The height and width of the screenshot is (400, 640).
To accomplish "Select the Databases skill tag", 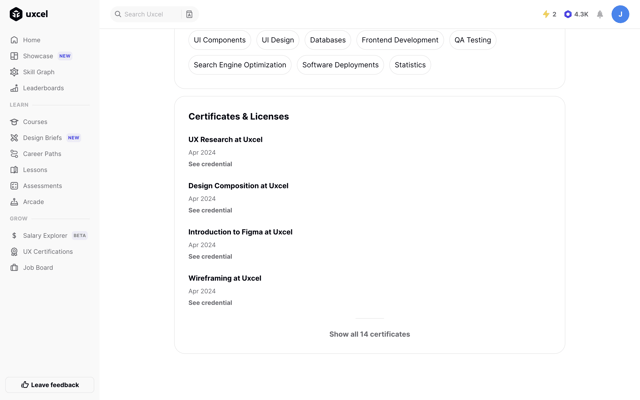I will 328,40.
